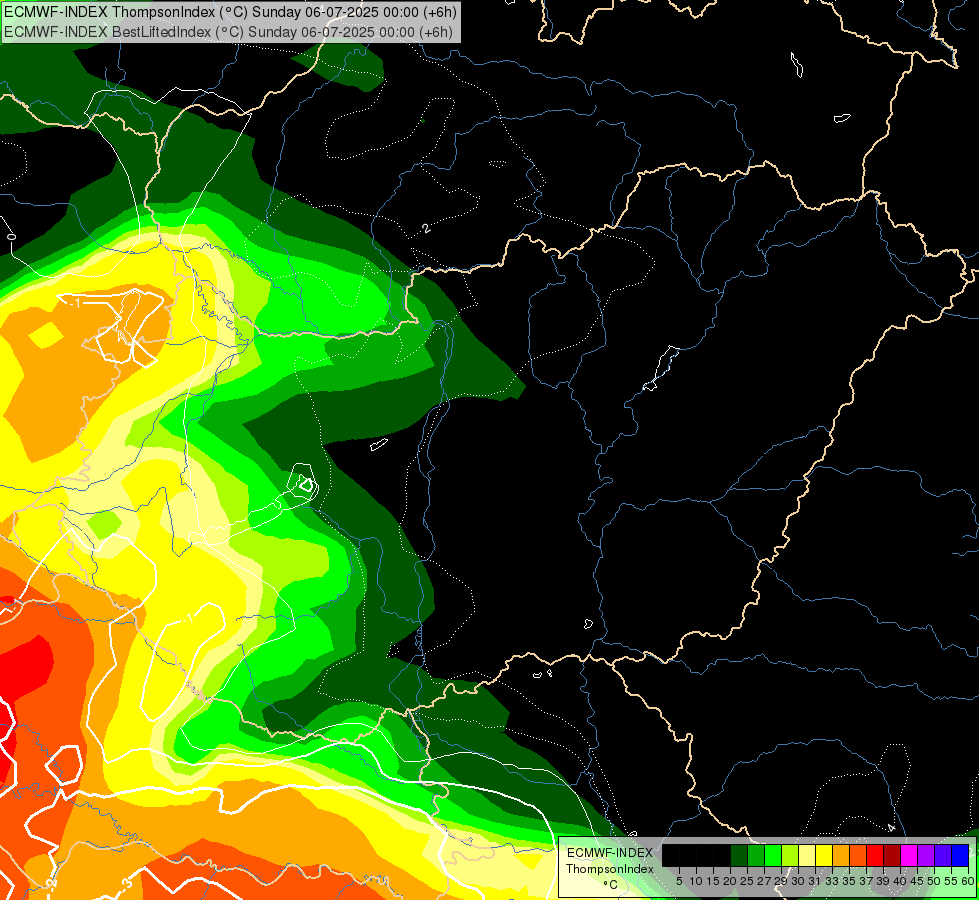Click the °C unit label in legend

(x=610, y=884)
